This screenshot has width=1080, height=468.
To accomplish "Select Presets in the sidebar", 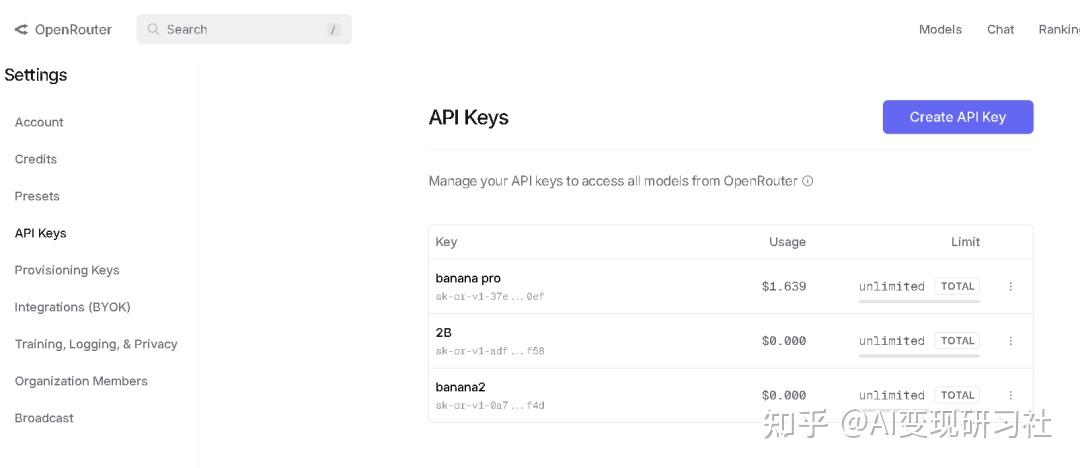I will tap(37, 196).
